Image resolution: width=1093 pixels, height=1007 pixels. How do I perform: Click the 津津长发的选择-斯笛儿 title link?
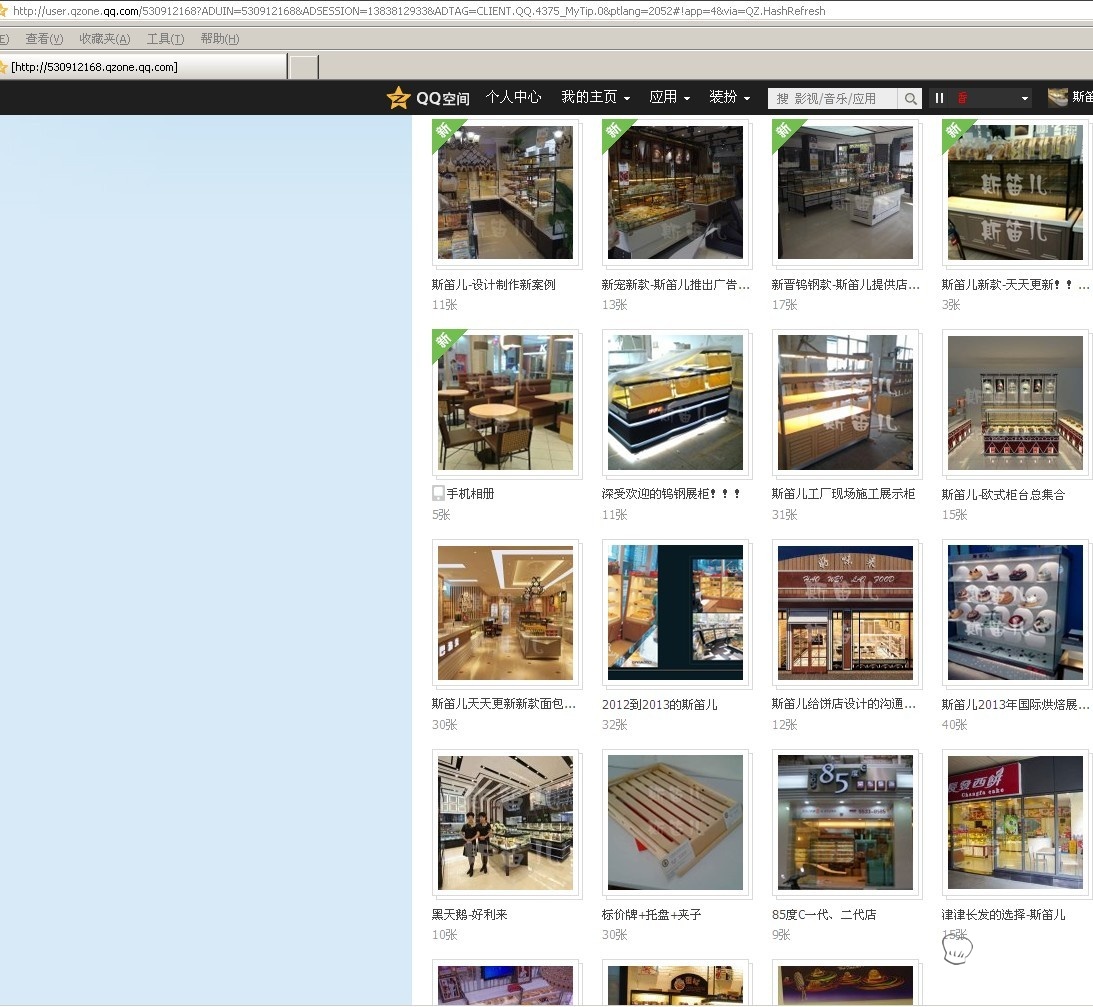[x=1004, y=914]
